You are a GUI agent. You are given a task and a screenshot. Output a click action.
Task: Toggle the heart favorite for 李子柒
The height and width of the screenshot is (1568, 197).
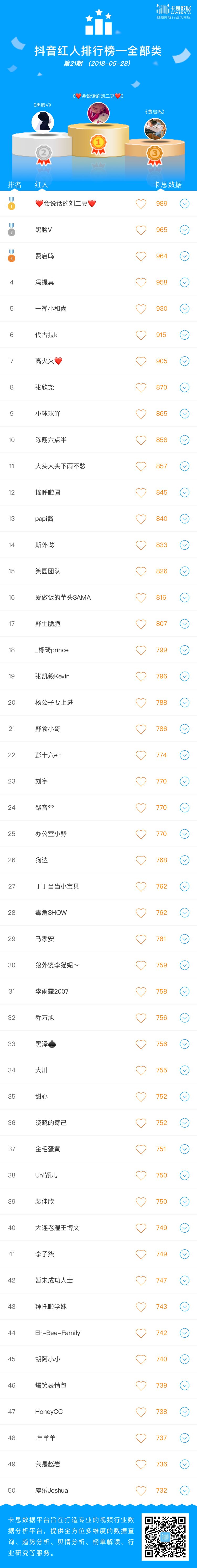click(141, 1254)
